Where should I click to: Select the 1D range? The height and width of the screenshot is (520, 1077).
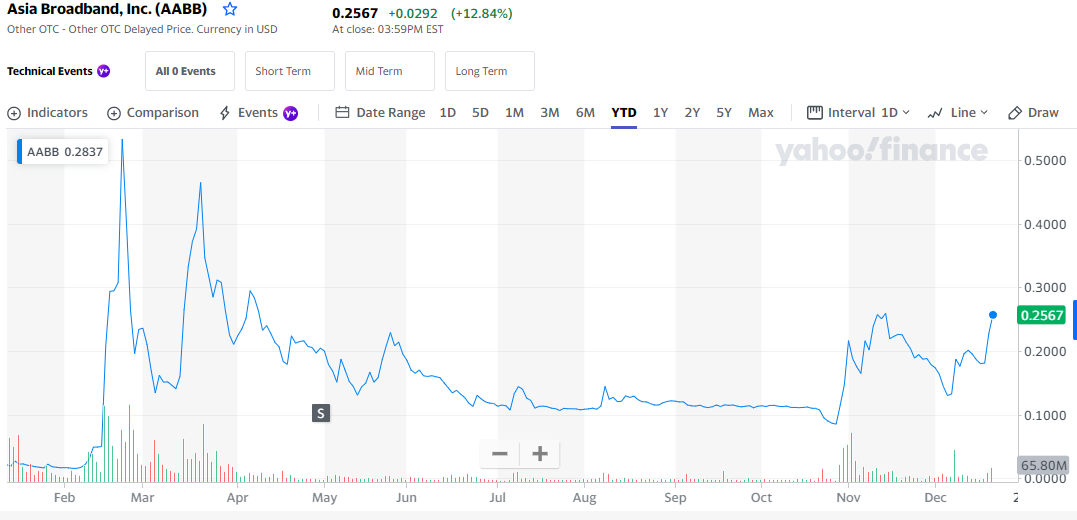448,113
